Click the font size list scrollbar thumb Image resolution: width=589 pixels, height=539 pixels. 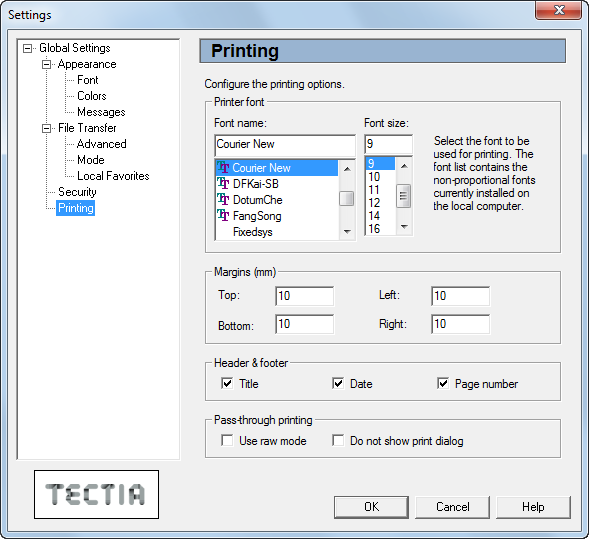[404, 196]
